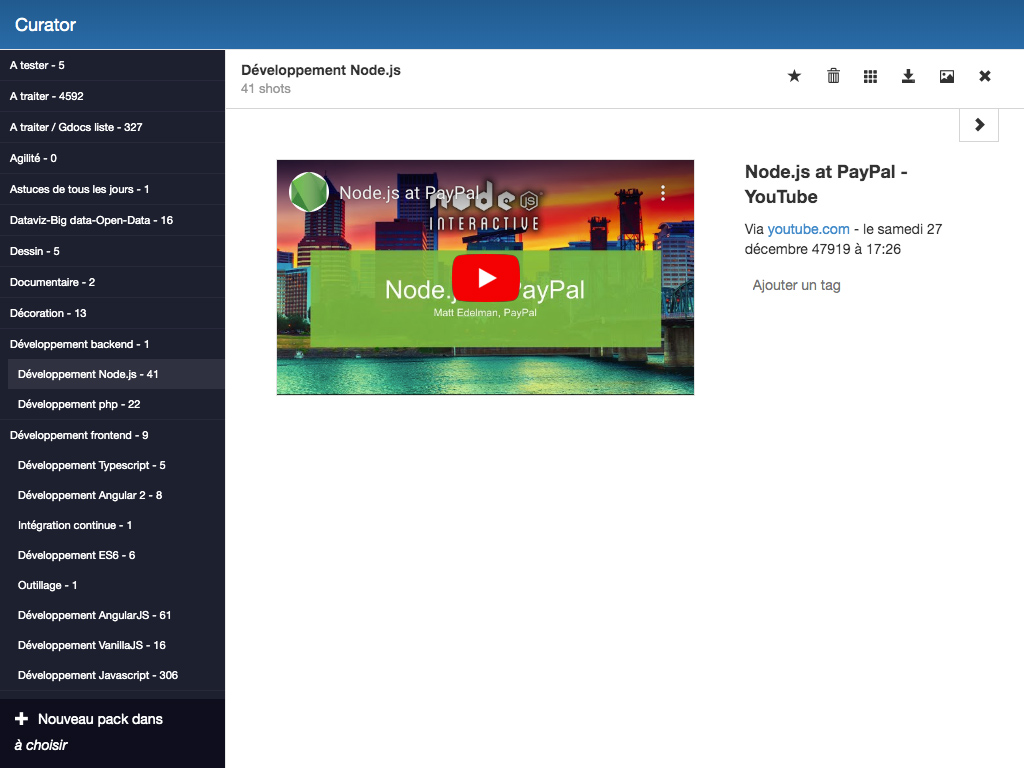Click the image picture icon
This screenshot has width=1024, height=768.
coord(946,76)
